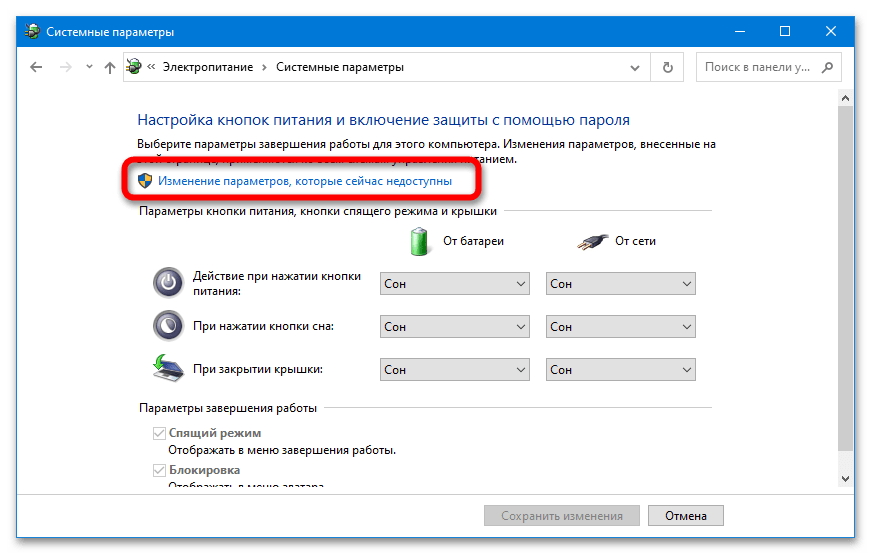Click the power options icon in address bar
This screenshot has height=554, width=871.
pos(134,67)
